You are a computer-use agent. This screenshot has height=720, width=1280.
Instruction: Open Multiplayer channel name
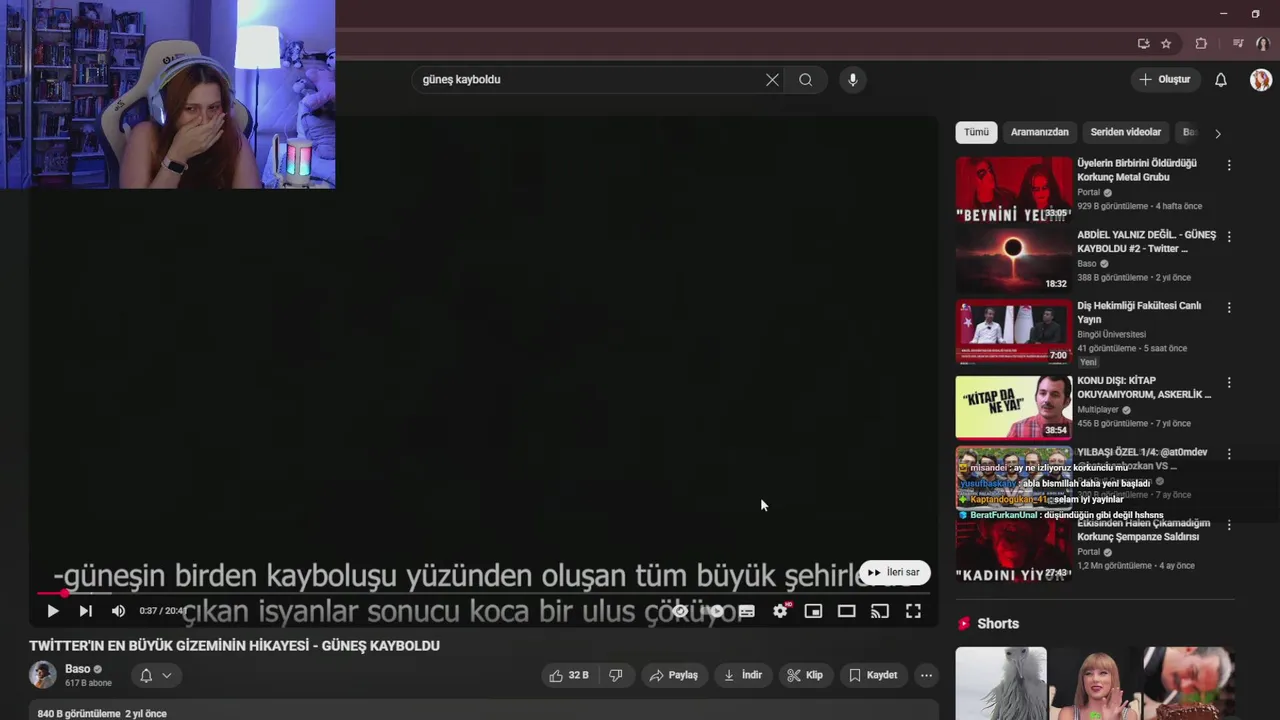[1098, 409]
